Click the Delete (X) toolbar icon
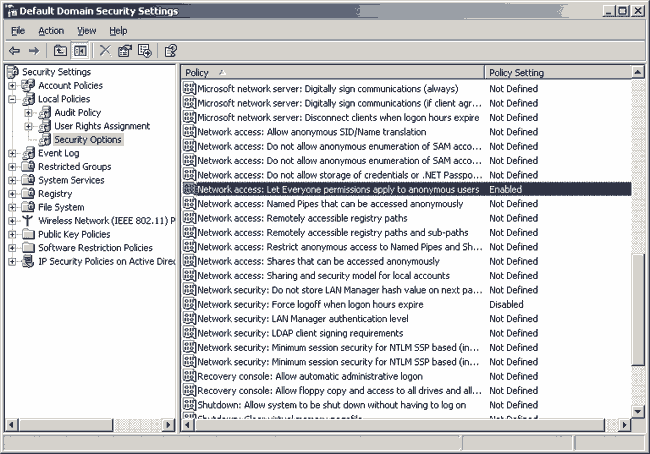This screenshot has width=650, height=454. pos(105,50)
